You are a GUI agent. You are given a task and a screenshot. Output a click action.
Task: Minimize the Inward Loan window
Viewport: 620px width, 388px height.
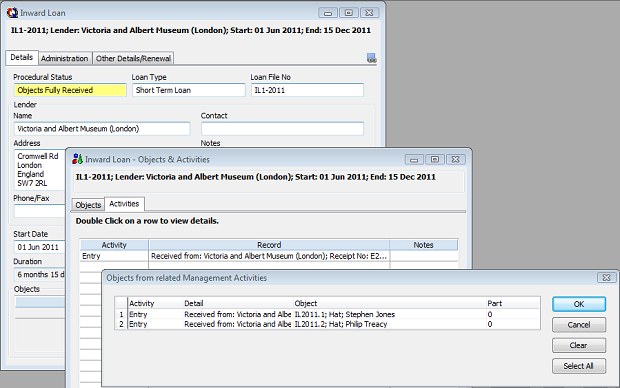pyautogui.click(x=328, y=13)
